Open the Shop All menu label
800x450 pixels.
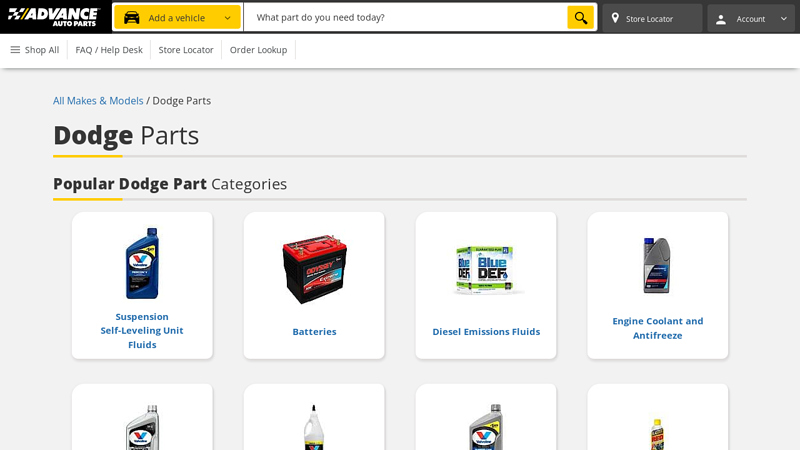42,50
